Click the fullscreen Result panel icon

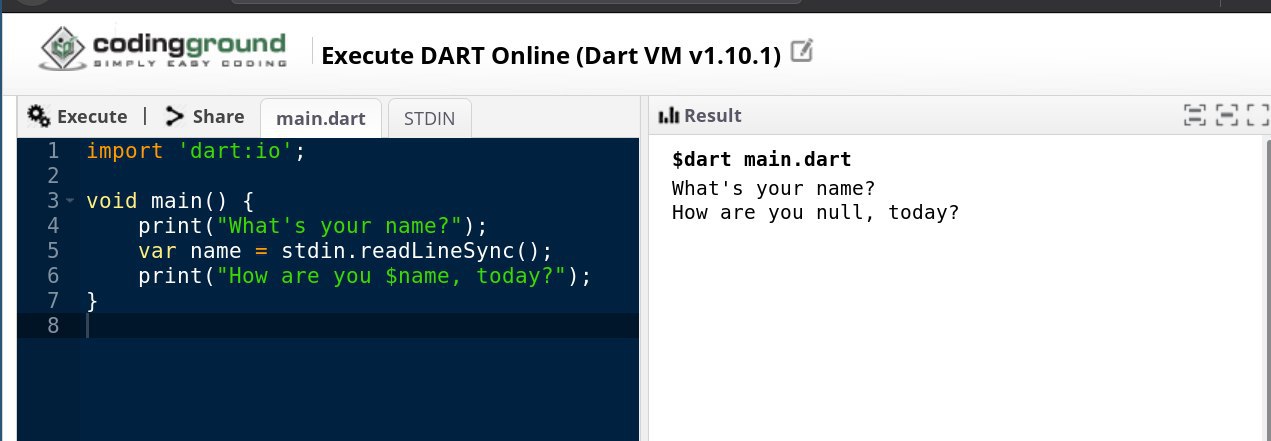pyautogui.click(x=1259, y=116)
